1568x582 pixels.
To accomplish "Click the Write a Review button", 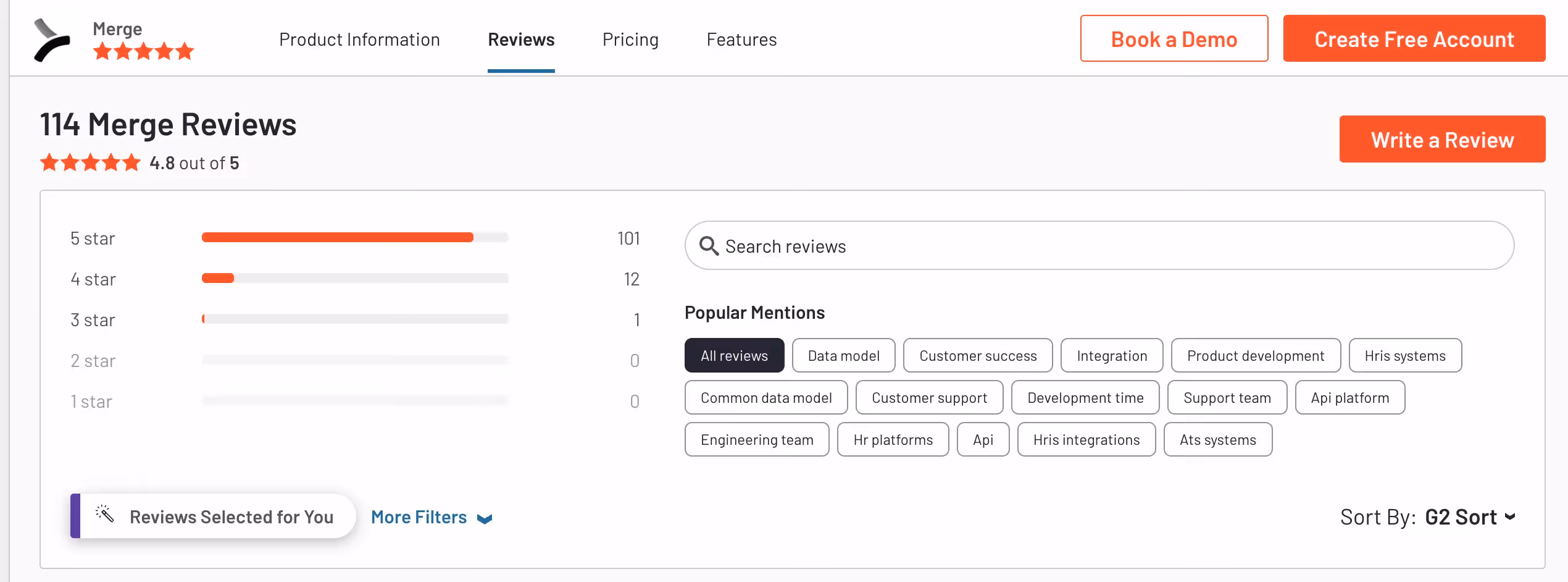I will click(1443, 139).
